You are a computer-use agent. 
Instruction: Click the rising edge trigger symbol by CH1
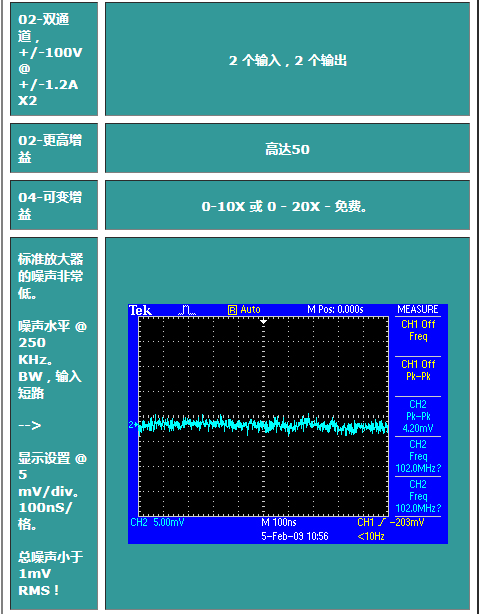click(x=383, y=522)
